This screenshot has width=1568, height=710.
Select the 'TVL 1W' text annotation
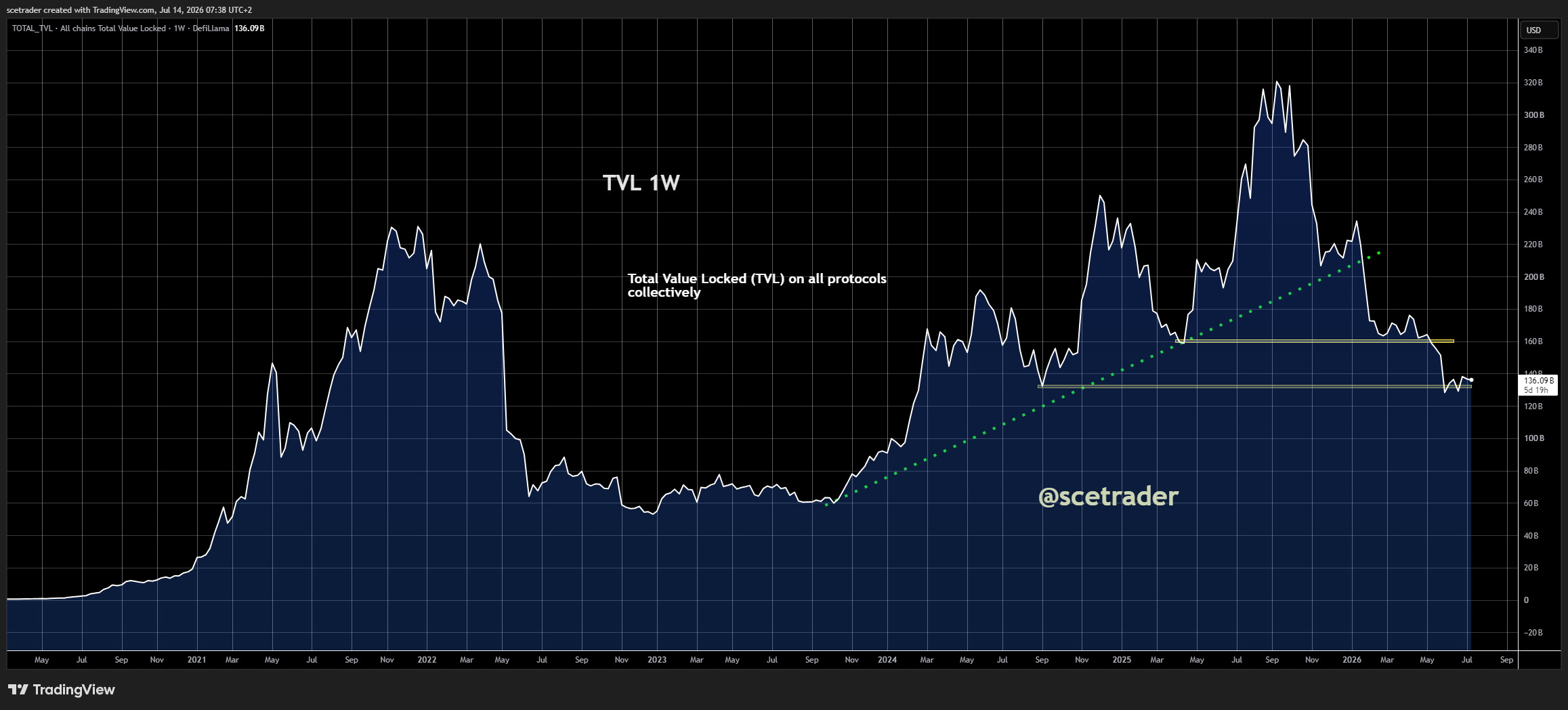pos(641,183)
